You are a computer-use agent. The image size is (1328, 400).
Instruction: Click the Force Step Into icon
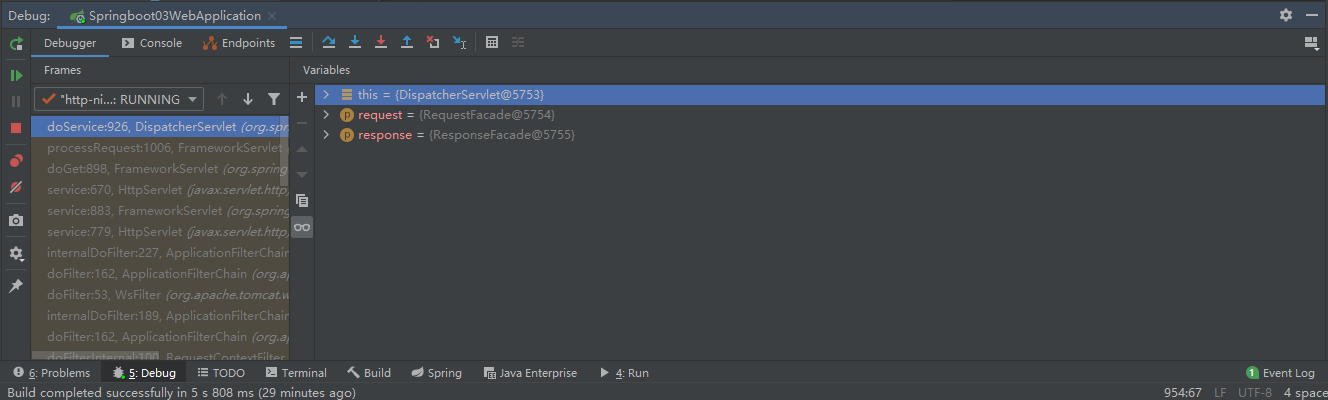point(381,42)
